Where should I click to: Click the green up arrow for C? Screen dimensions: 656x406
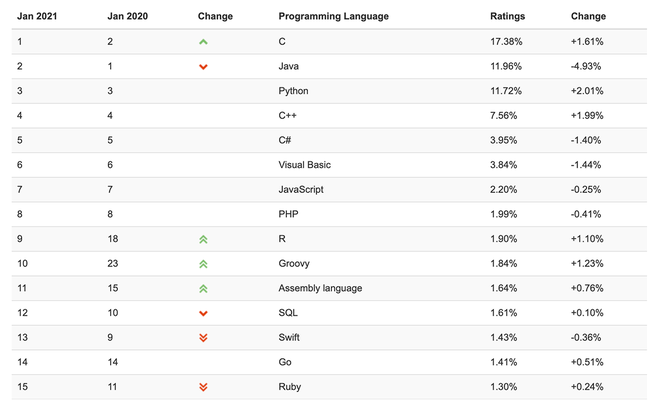point(203,42)
